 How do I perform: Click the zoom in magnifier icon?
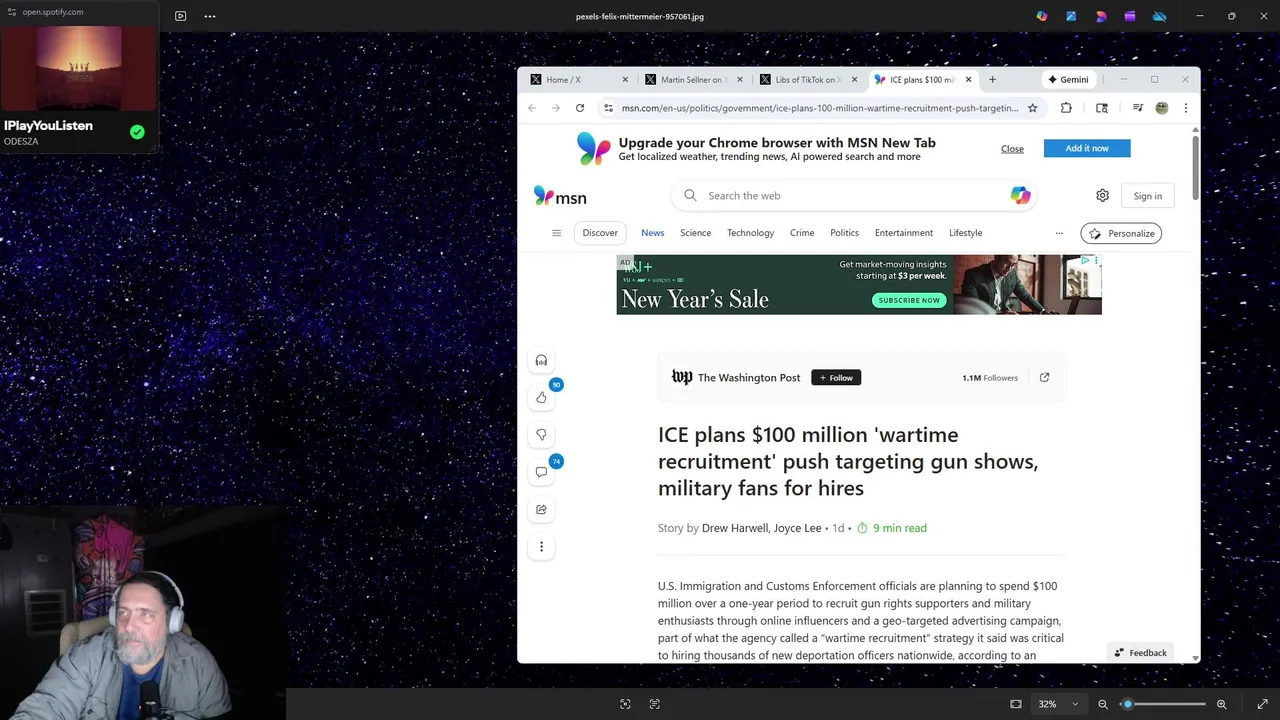tap(1221, 704)
